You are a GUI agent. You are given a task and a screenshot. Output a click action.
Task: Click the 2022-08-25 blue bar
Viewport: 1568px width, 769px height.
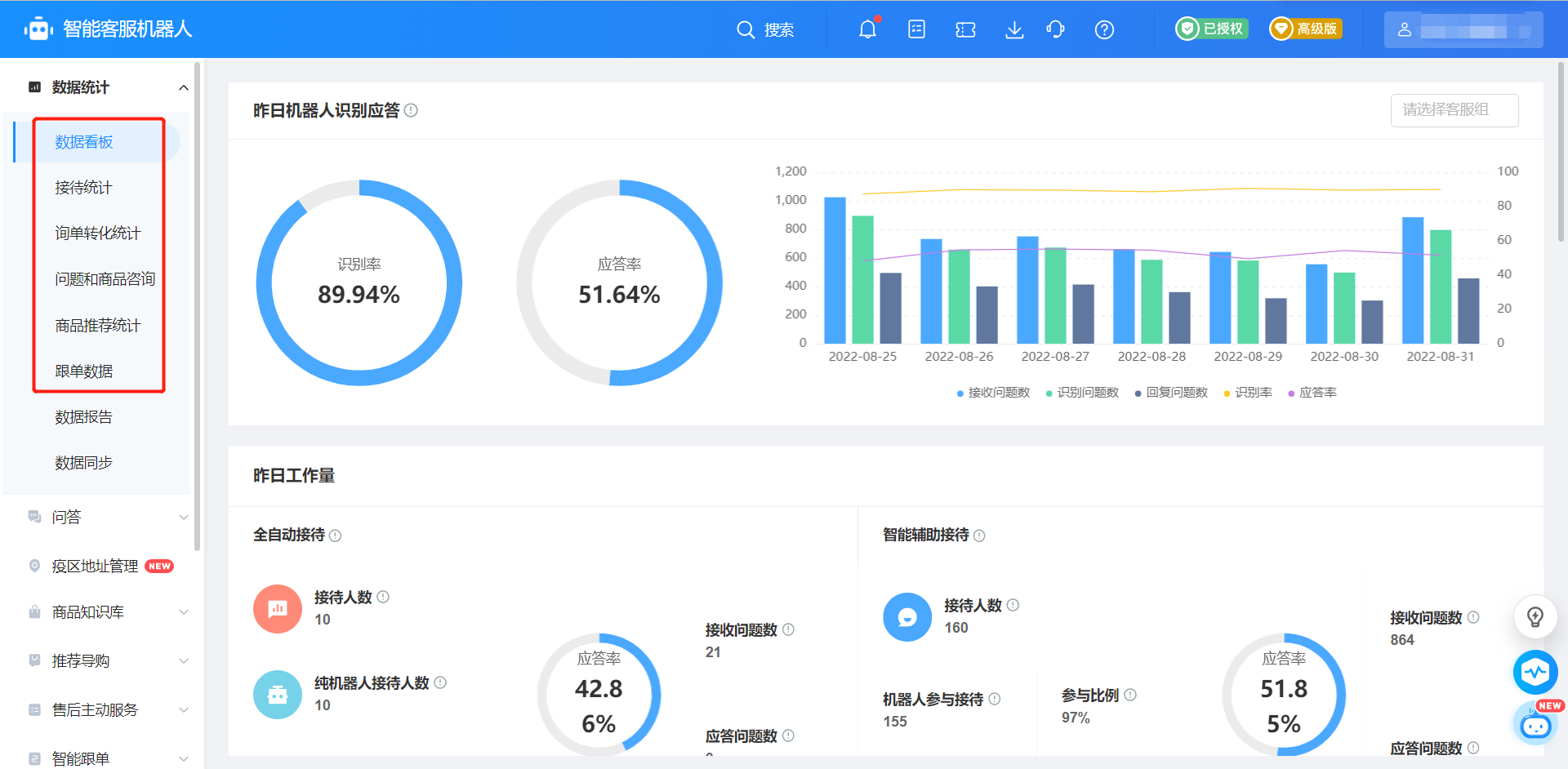(x=835, y=270)
